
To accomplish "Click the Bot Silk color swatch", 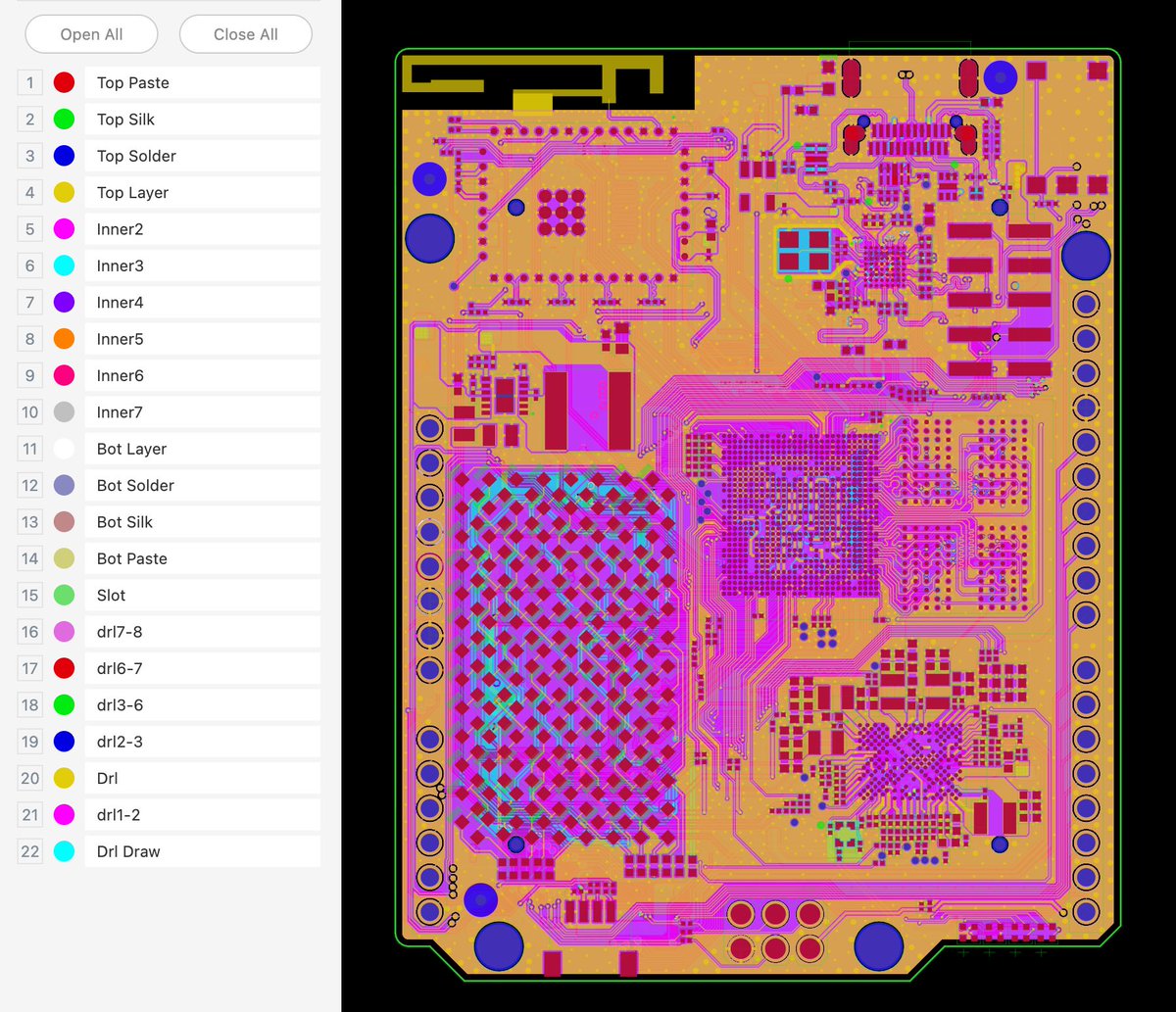I will (64, 522).
